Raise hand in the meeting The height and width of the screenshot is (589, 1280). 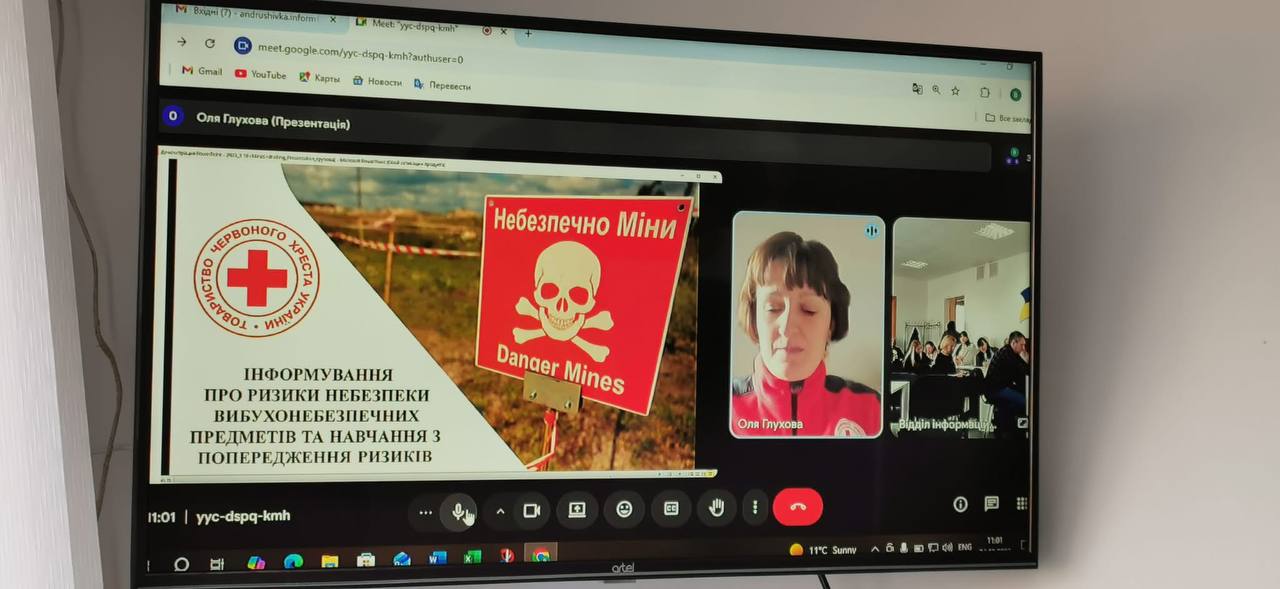716,507
